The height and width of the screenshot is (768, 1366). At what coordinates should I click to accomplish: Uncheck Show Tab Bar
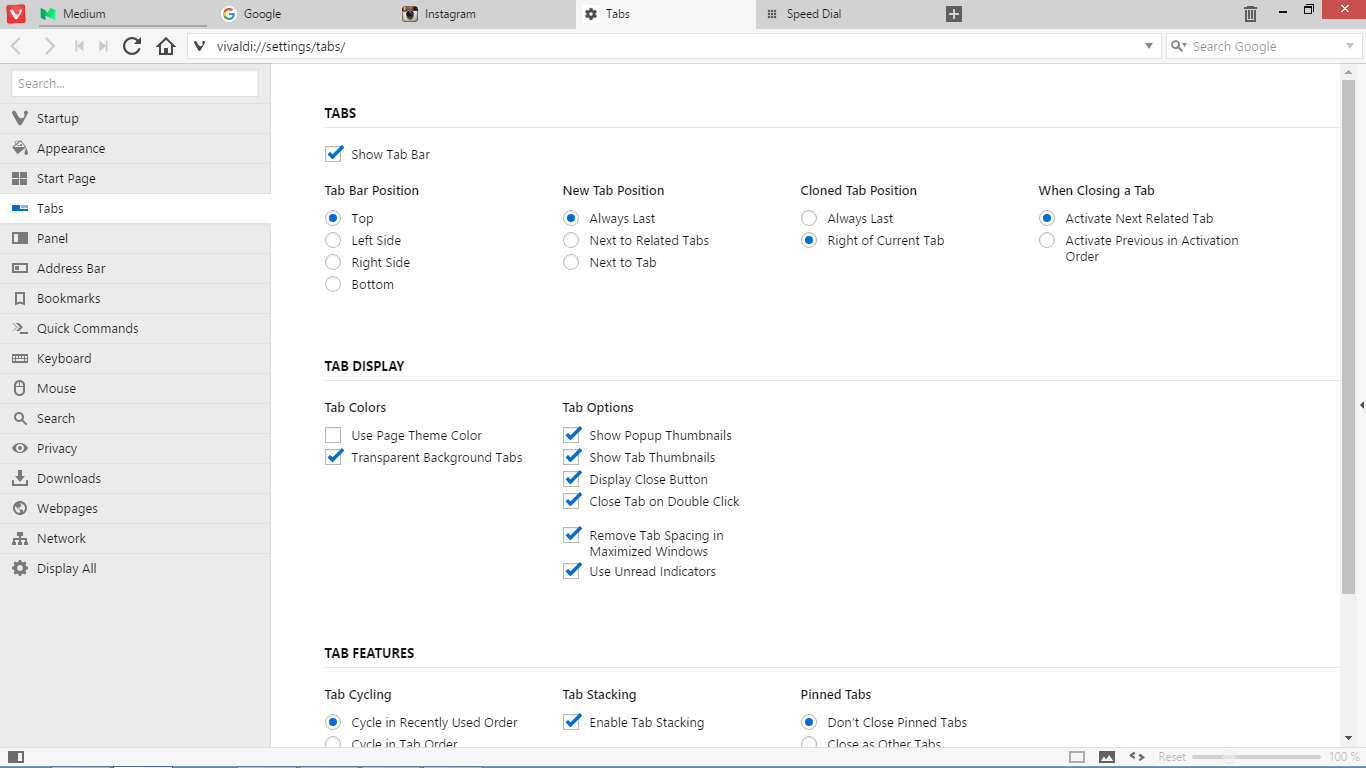[334, 154]
